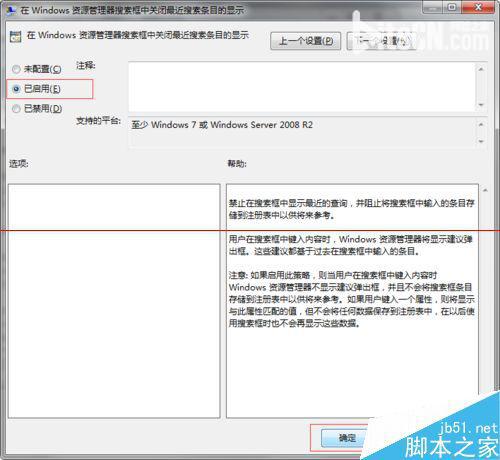Click inside the 选项 options panel
Image resolution: width=500 pixels, height=460 pixels.
click(x=114, y=301)
